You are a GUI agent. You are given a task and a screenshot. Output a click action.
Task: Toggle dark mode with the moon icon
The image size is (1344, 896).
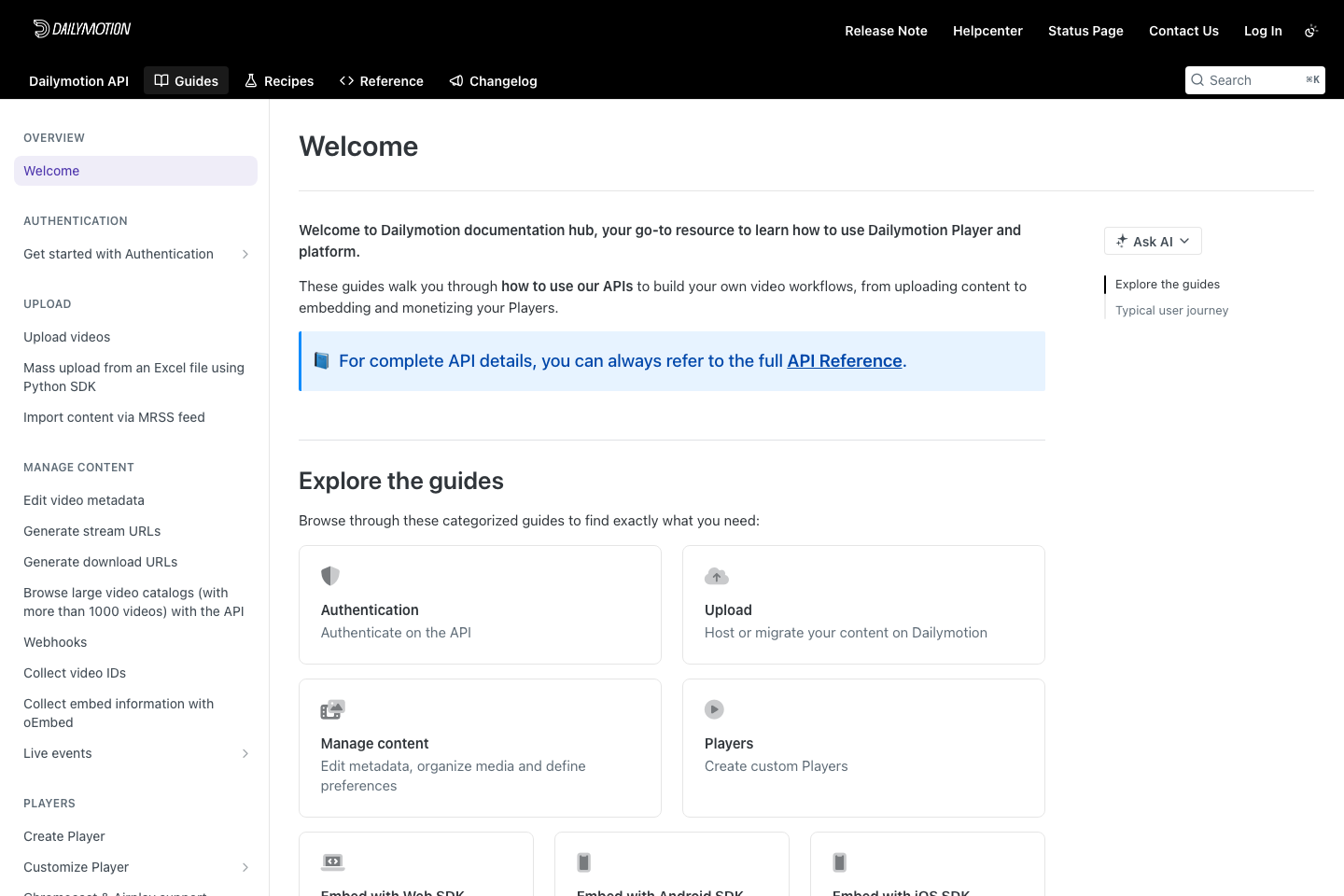(1311, 30)
